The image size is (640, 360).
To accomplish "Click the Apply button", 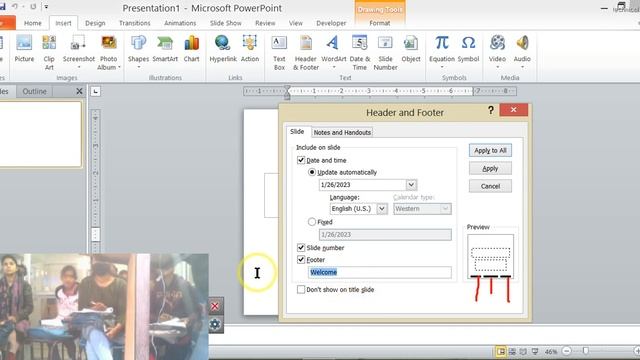I will coord(490,168).
